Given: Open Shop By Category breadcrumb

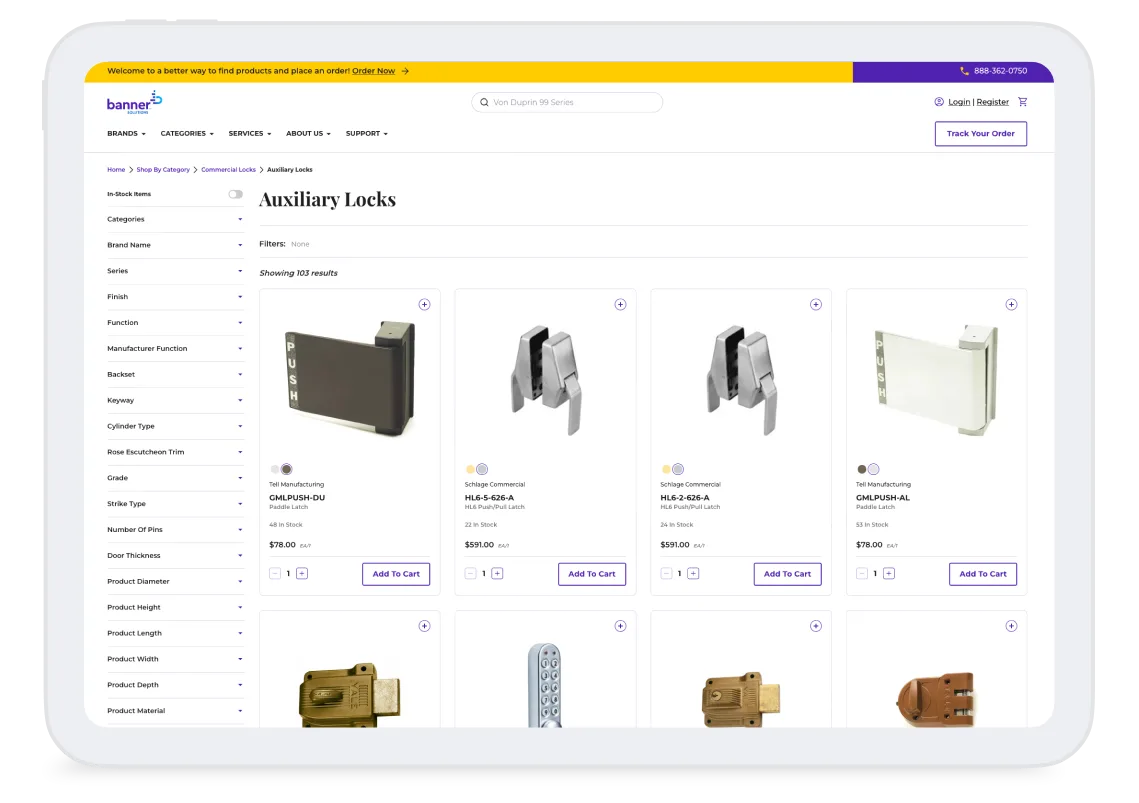Looking at the screenshot, I should pos(163,170).
